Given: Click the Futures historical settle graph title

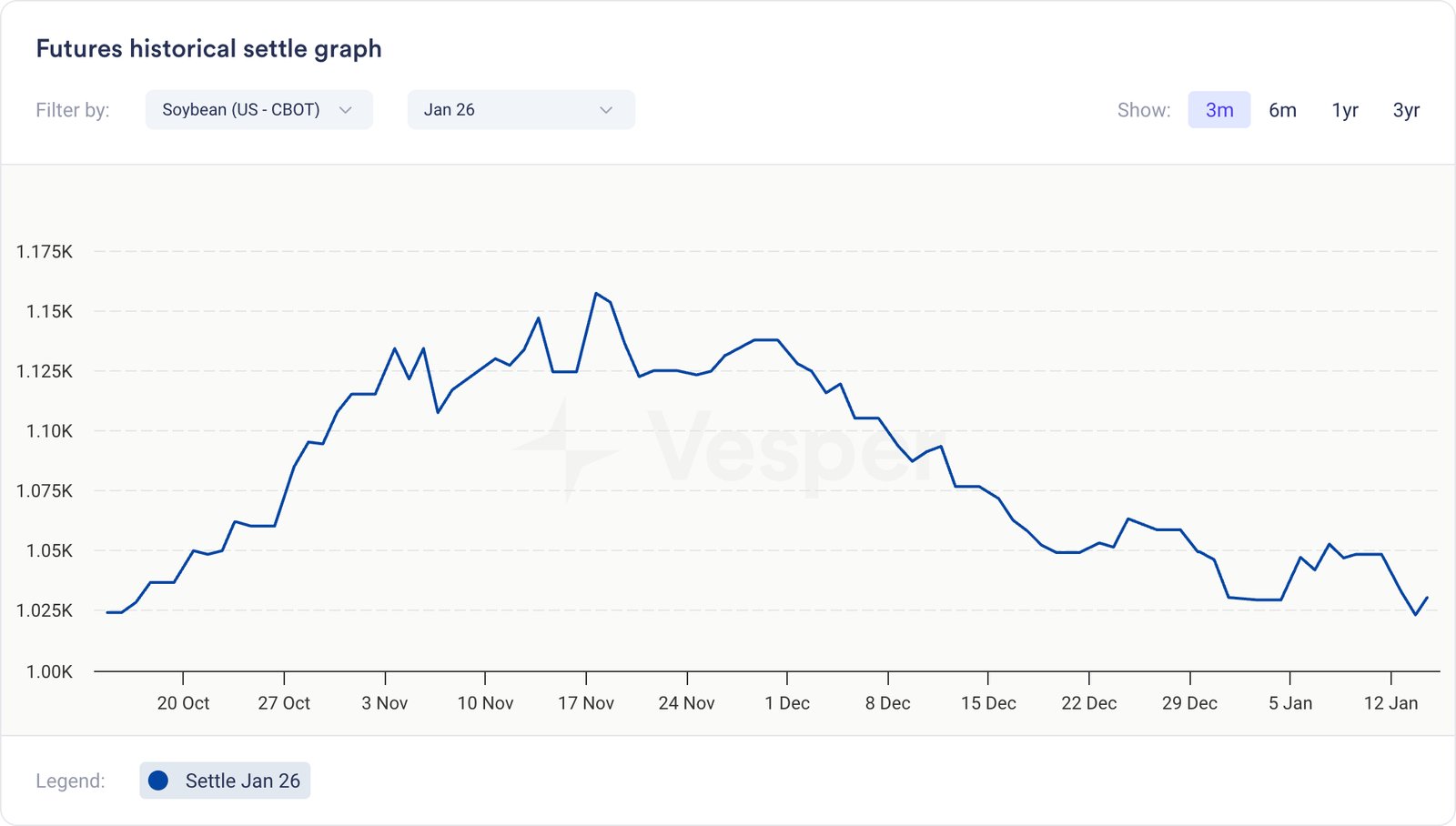Looking at the screenshot, I should (x=208, y=48).
